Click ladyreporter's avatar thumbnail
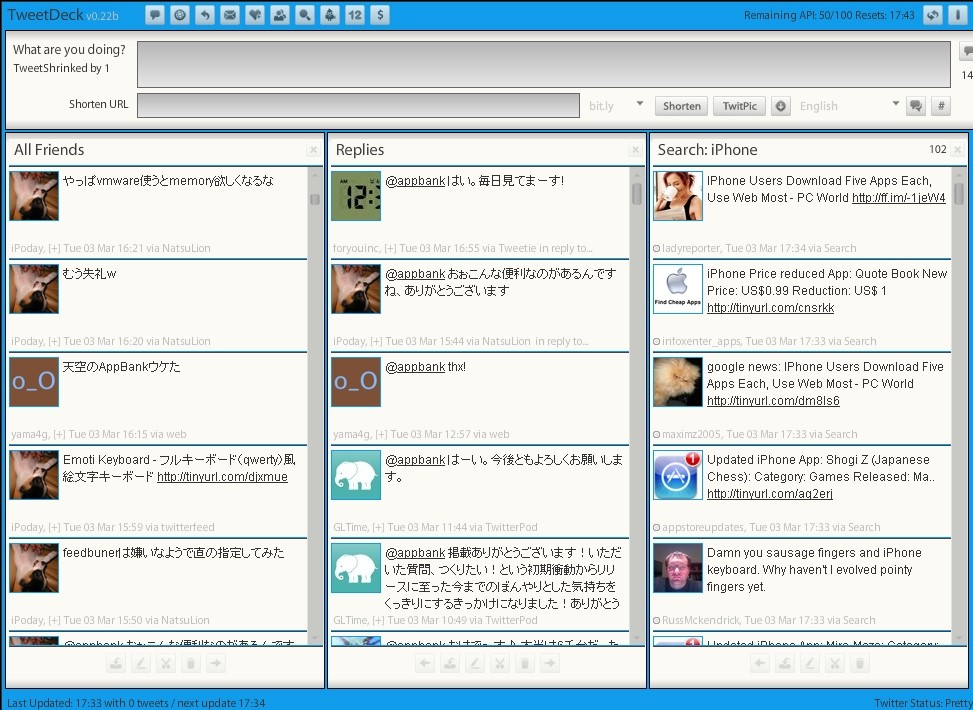This screenshot has height=710, width=973. [678, 196]
